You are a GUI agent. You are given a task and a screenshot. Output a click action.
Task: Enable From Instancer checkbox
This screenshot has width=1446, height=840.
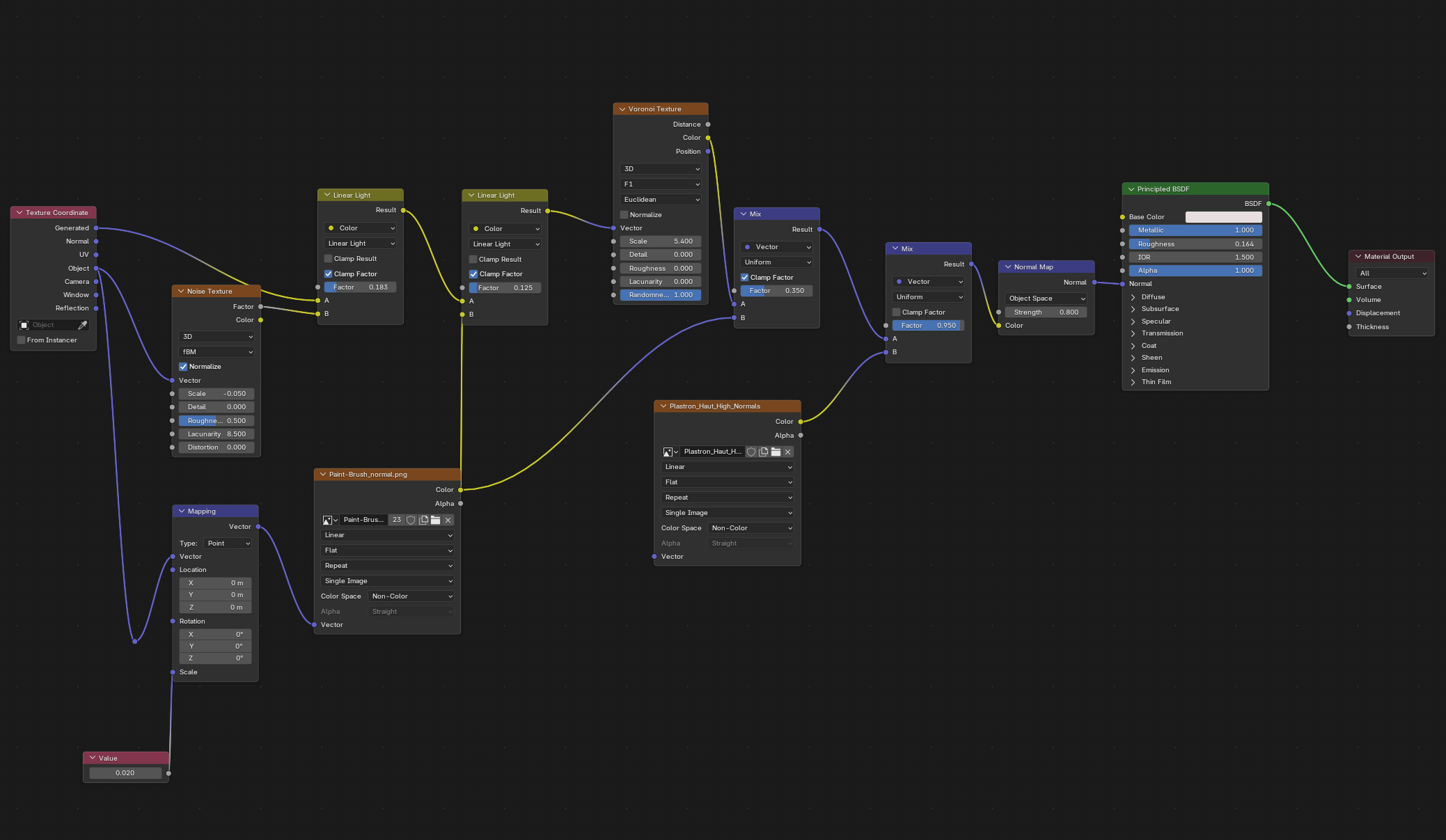[22, 340]
